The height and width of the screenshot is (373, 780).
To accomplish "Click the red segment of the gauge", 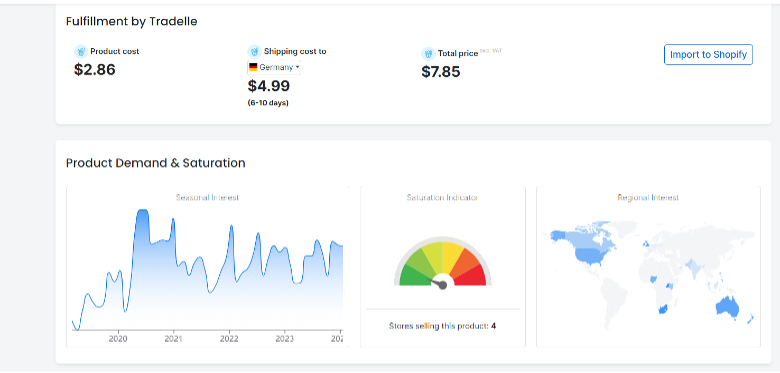I will [x=471, y=275].
